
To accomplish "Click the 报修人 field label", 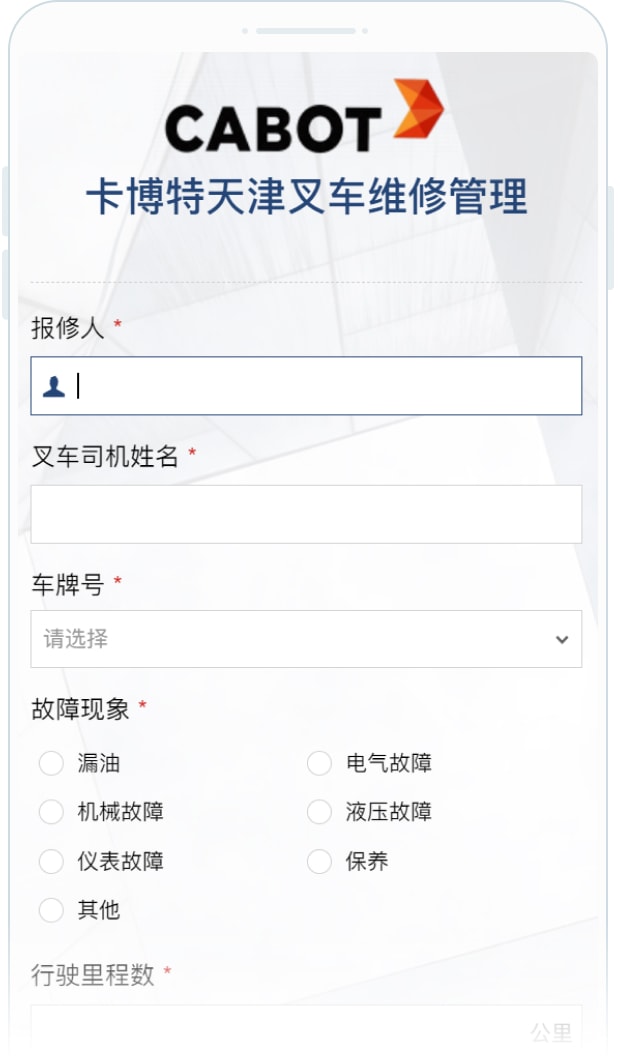I will (x=67, y=328).
